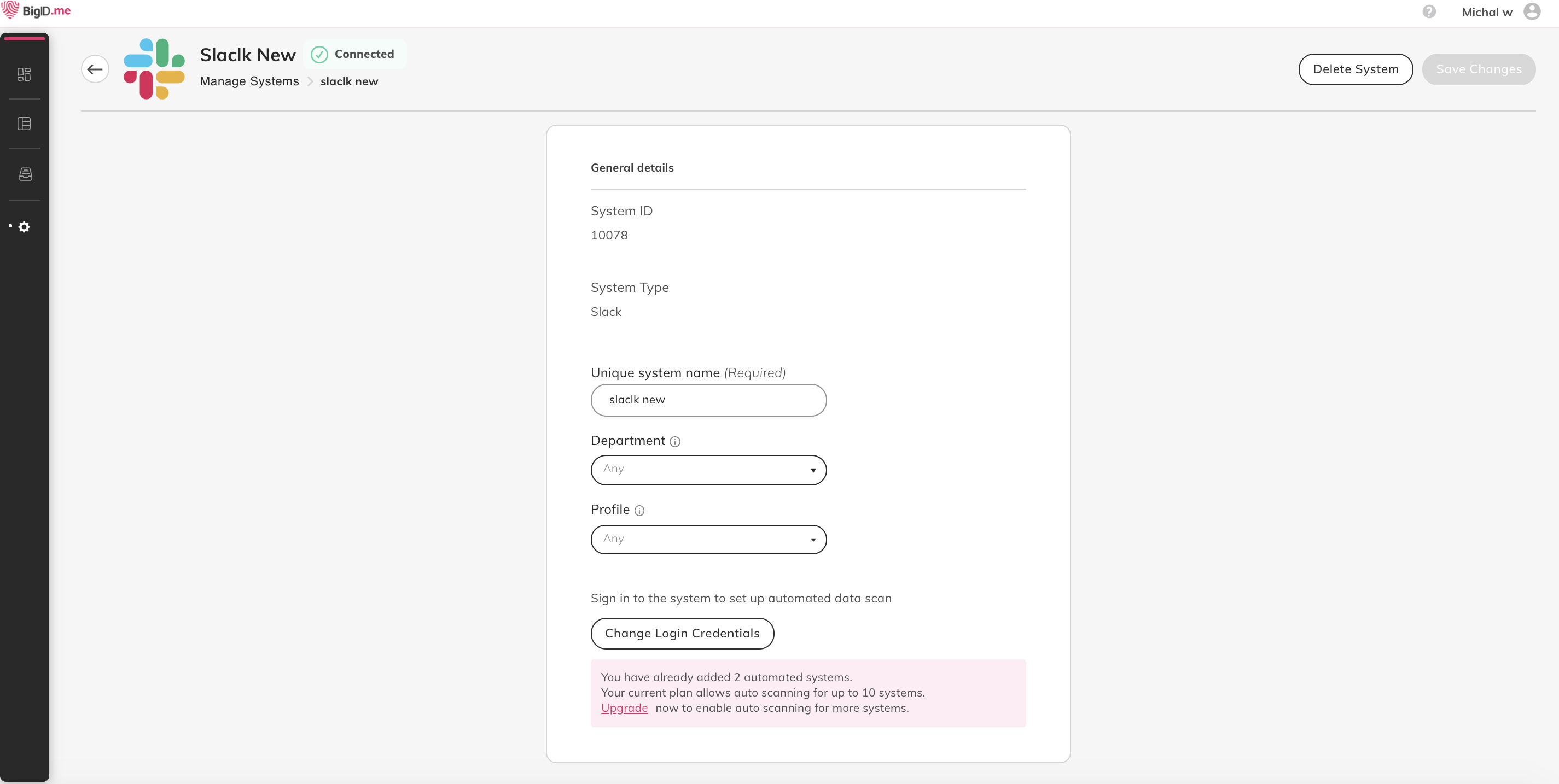This screenshot has height=784, width=1559.
Task: Click the Slack logo image
Action: 154,69
